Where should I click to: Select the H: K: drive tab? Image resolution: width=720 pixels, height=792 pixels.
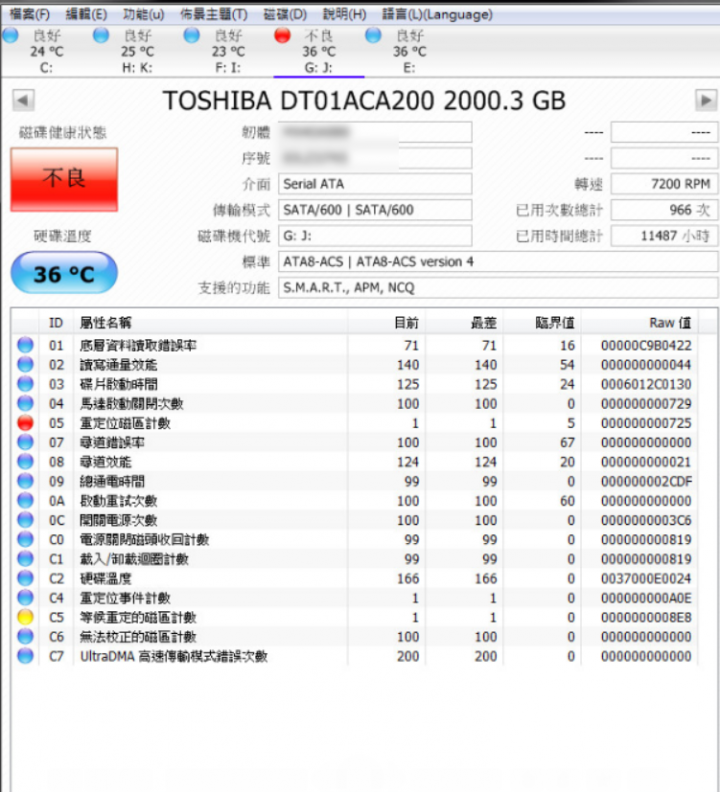137,52
